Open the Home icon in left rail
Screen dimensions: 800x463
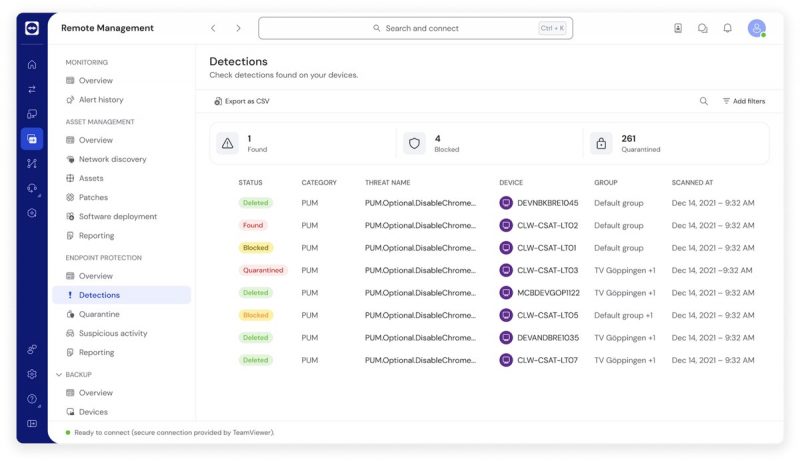tap(32, 64)
